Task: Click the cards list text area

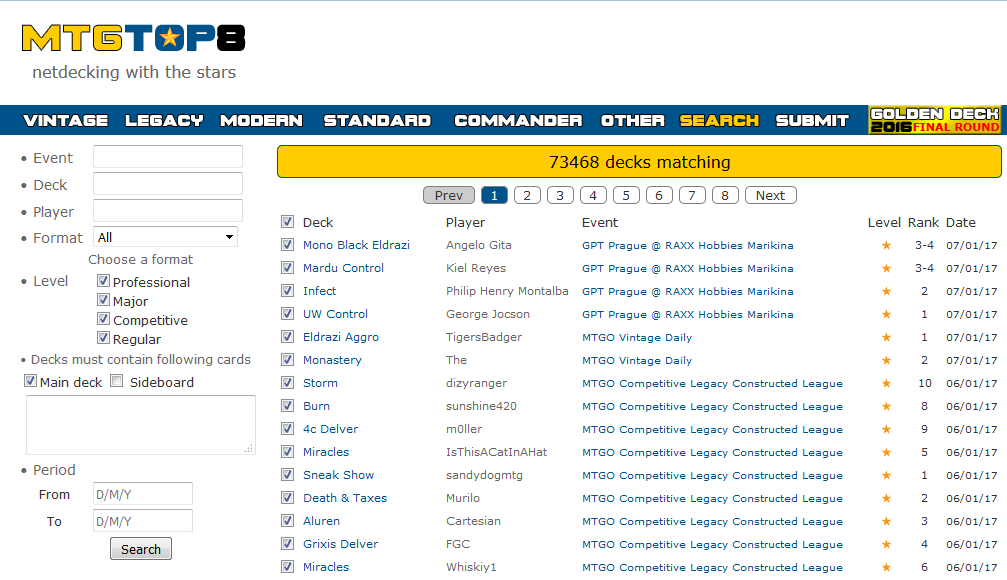Action: (x=141, y=425)
